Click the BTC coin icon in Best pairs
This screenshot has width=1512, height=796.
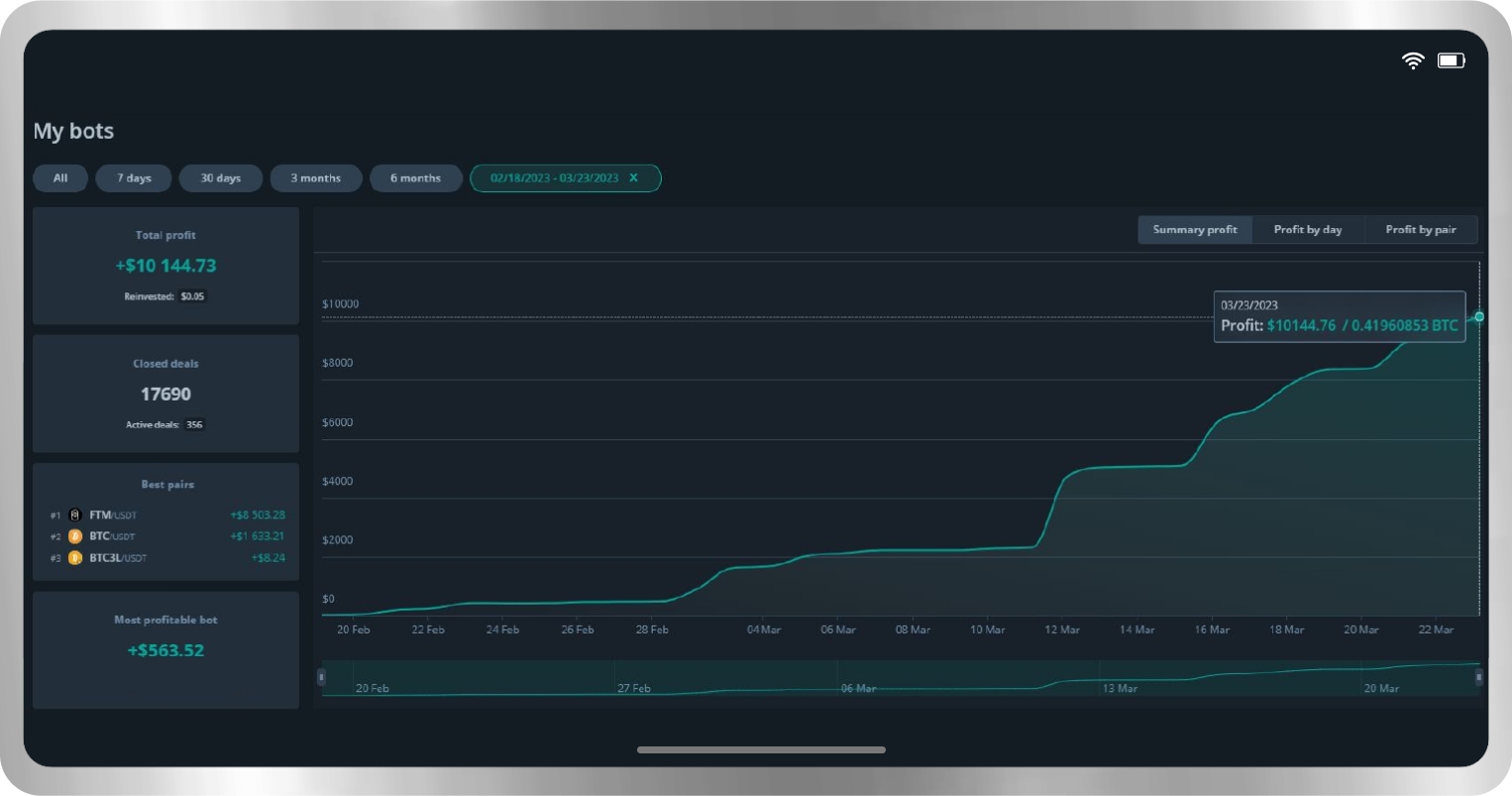75,536
